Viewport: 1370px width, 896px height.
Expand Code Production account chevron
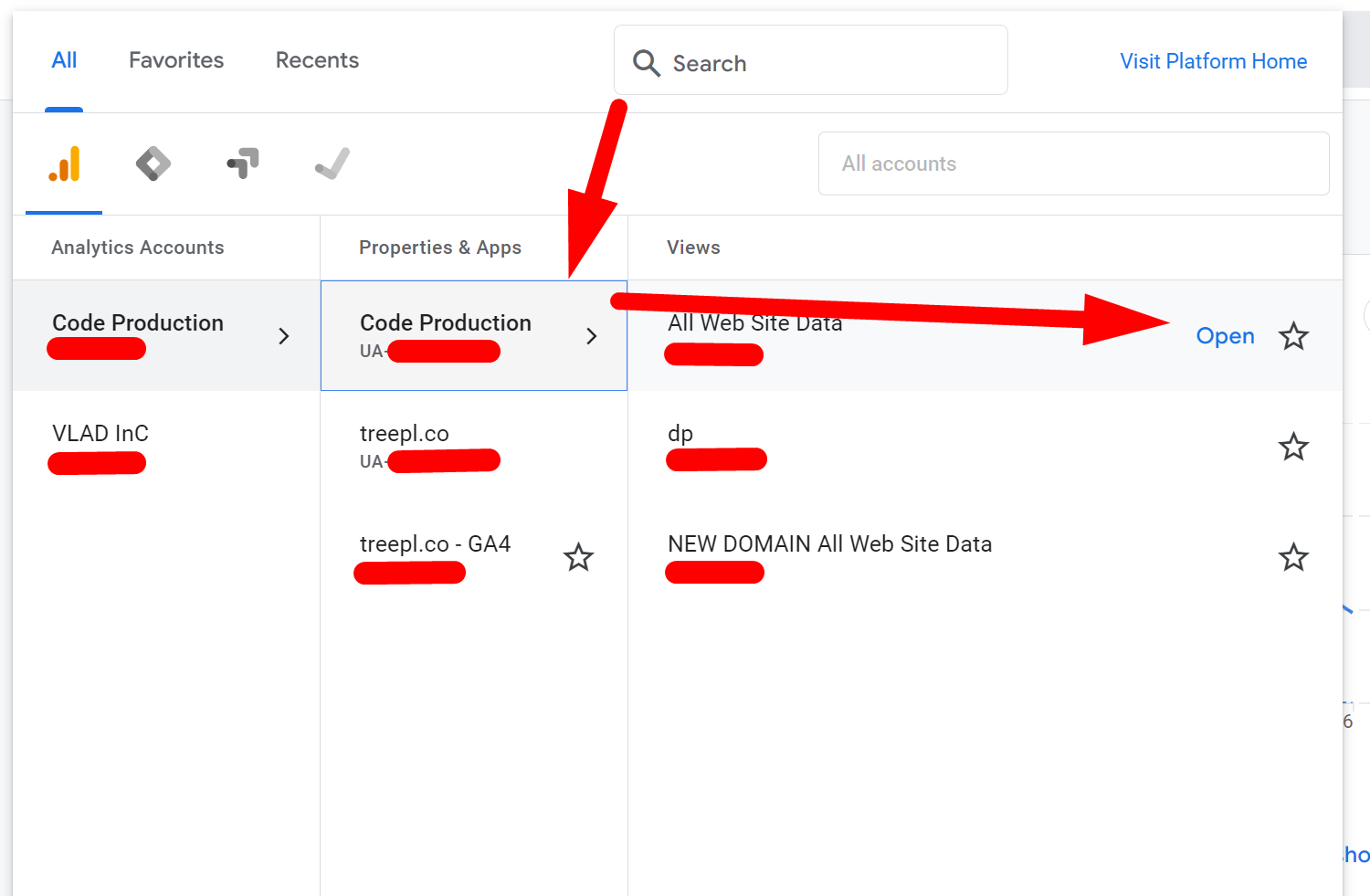(x=284, y=336)
